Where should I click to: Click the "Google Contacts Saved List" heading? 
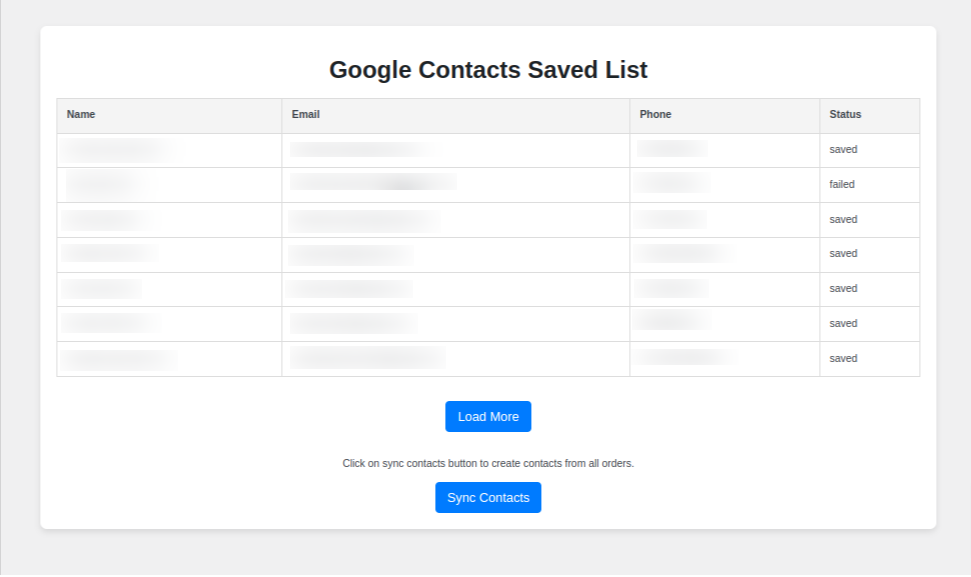pos(488,70)
